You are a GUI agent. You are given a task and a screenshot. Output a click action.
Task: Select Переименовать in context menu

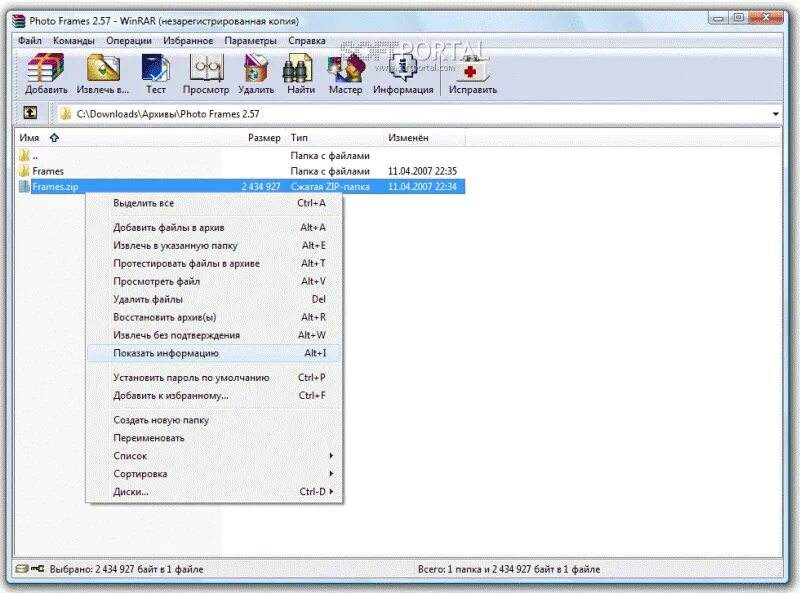click(x=214, y=437)
